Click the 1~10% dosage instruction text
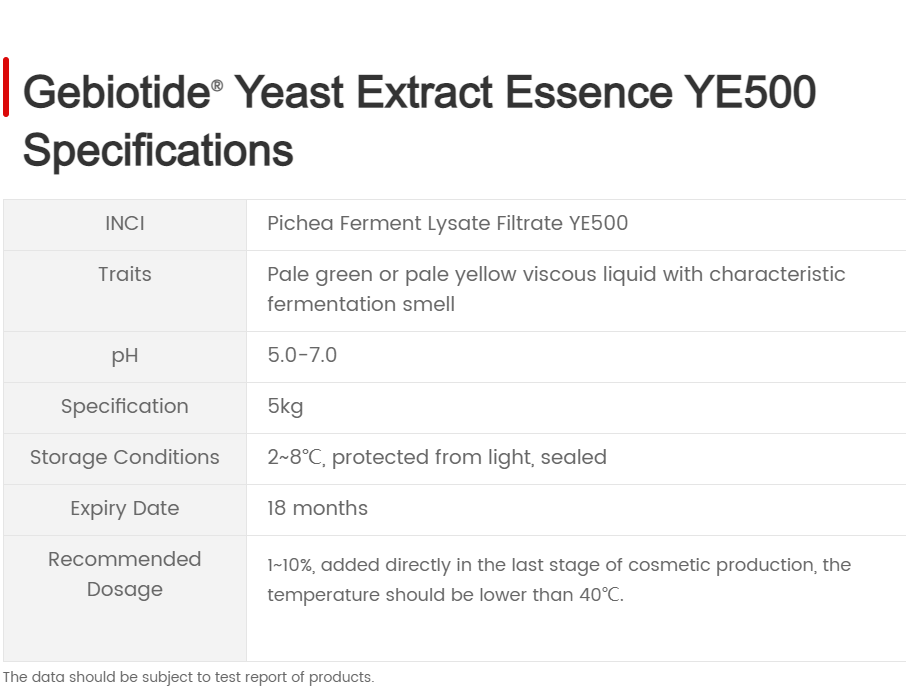Viewport: 906px width, 694px height. (559, 580)
